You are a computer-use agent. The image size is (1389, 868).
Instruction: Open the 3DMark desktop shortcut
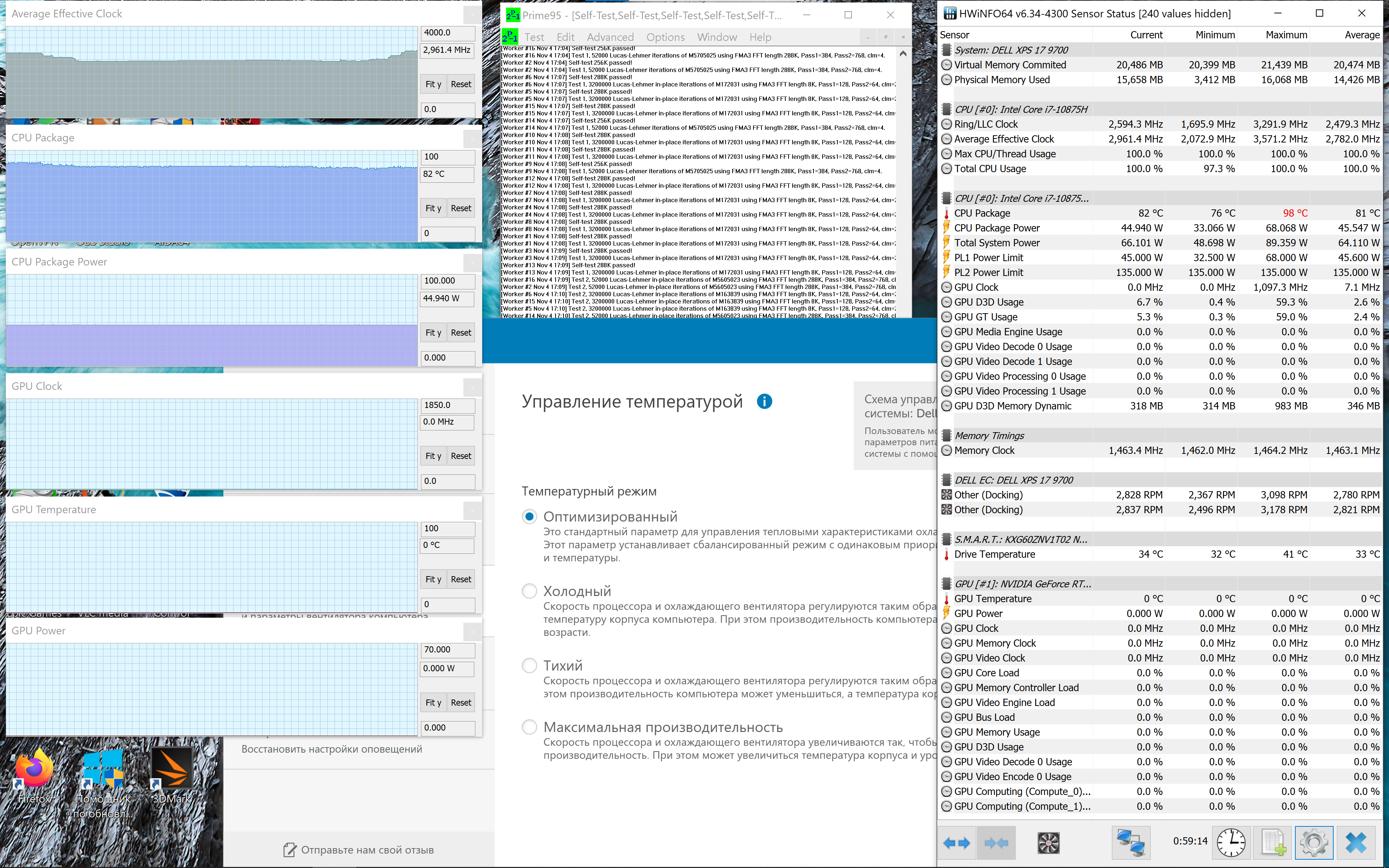pyautogui.click(x=171, y=775)
